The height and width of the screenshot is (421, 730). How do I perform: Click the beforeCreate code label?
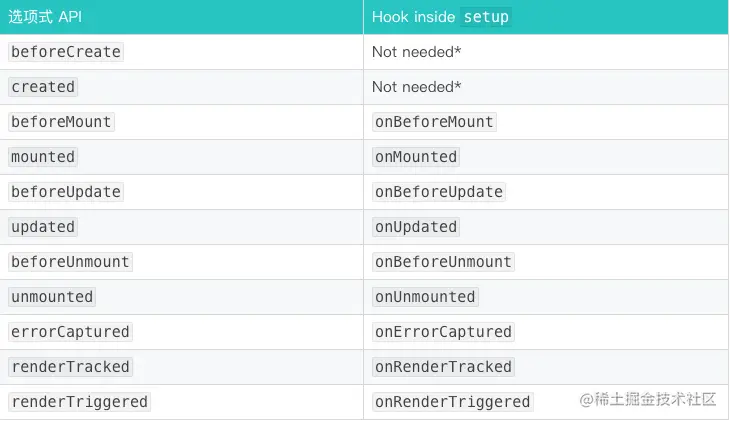pos(65,52)
